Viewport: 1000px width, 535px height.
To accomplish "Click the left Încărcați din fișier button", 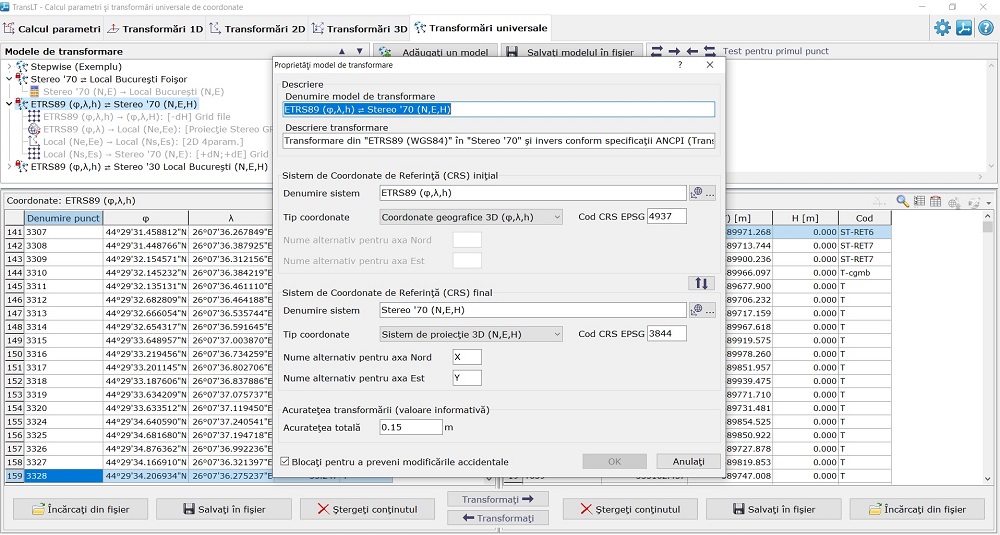I will [80, 509].
